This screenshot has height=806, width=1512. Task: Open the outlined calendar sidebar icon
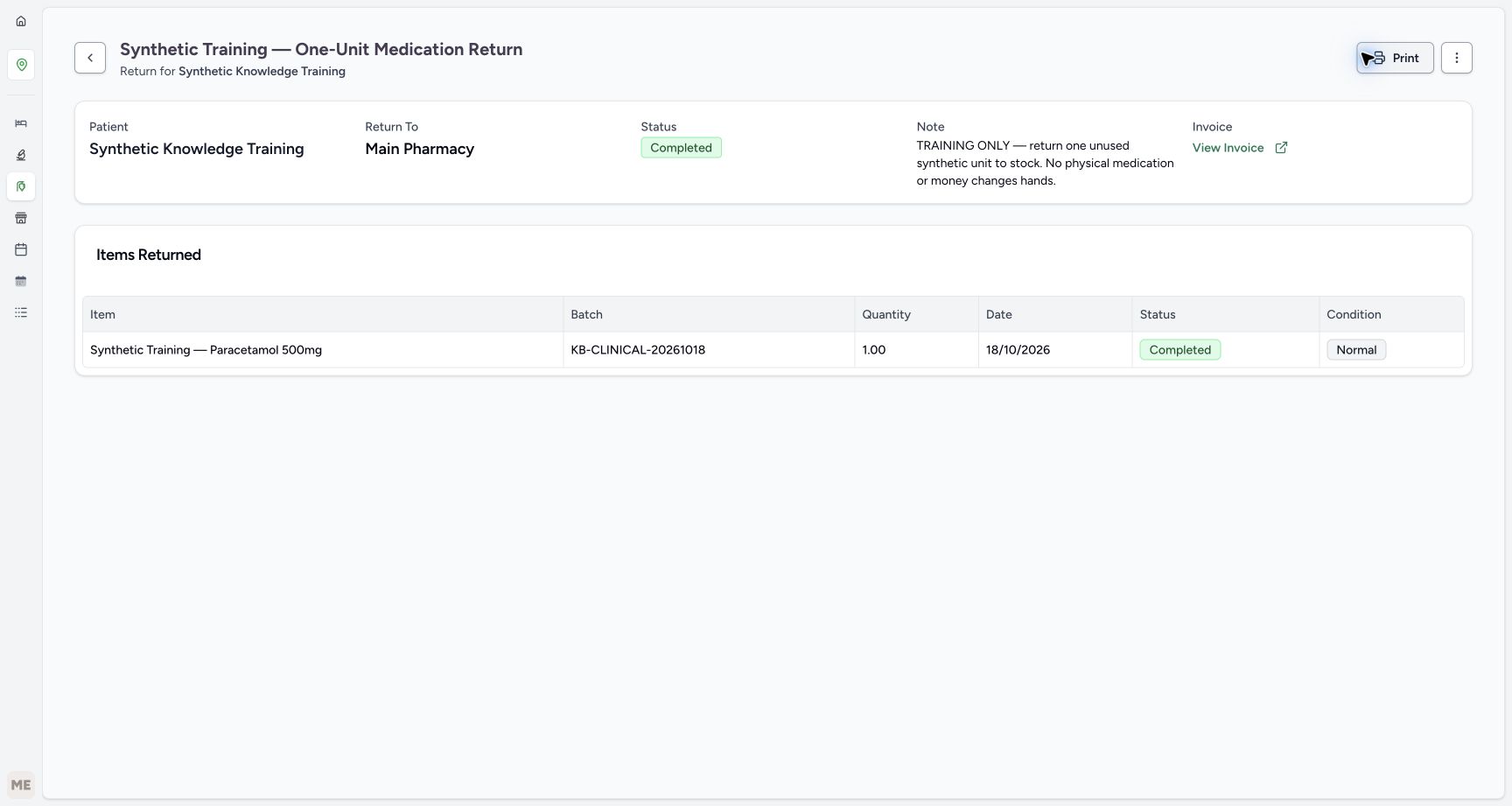[x=21, y=249]
